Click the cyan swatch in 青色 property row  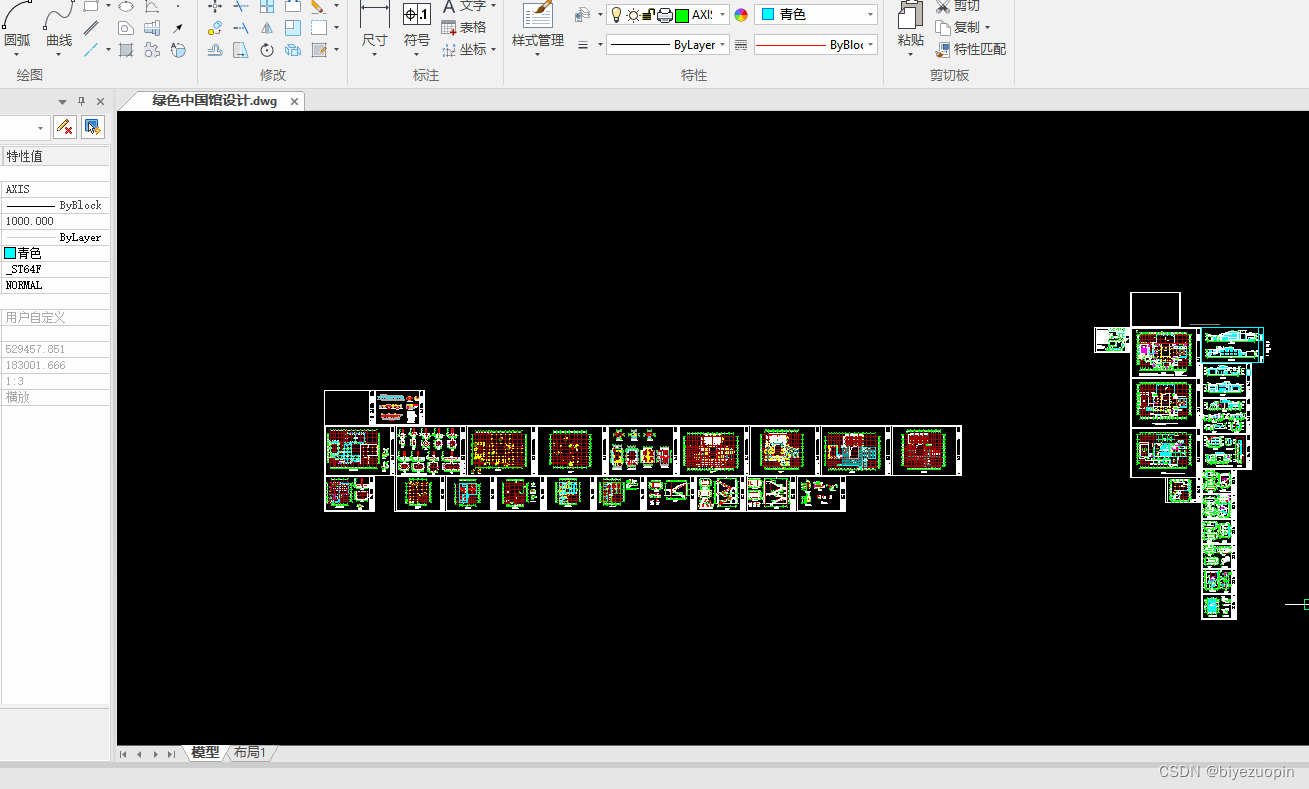pos(10,253)
